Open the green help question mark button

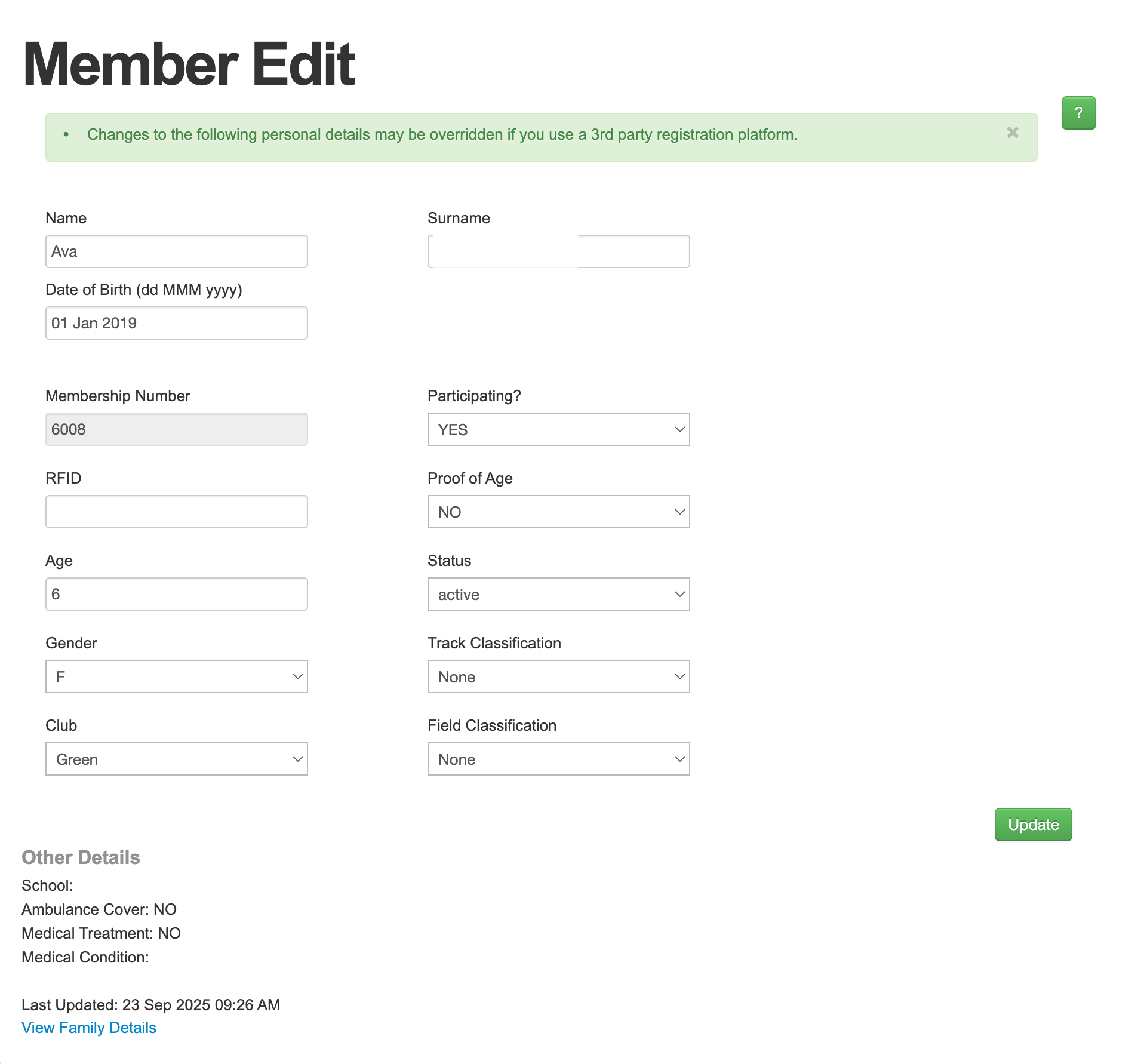tap(1078, 113)
